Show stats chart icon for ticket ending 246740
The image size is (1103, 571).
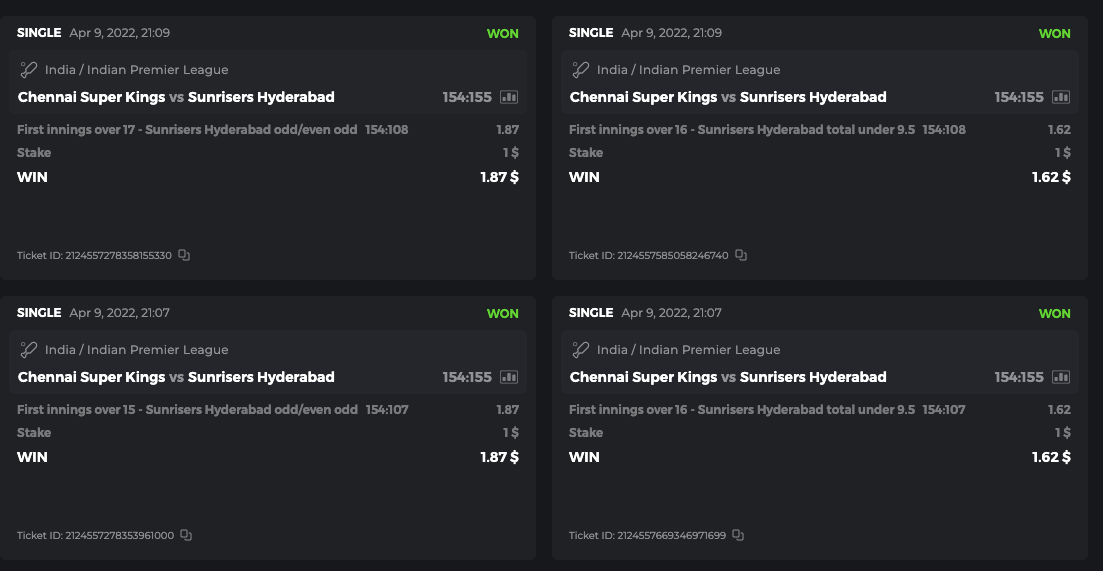[1061, 97]
